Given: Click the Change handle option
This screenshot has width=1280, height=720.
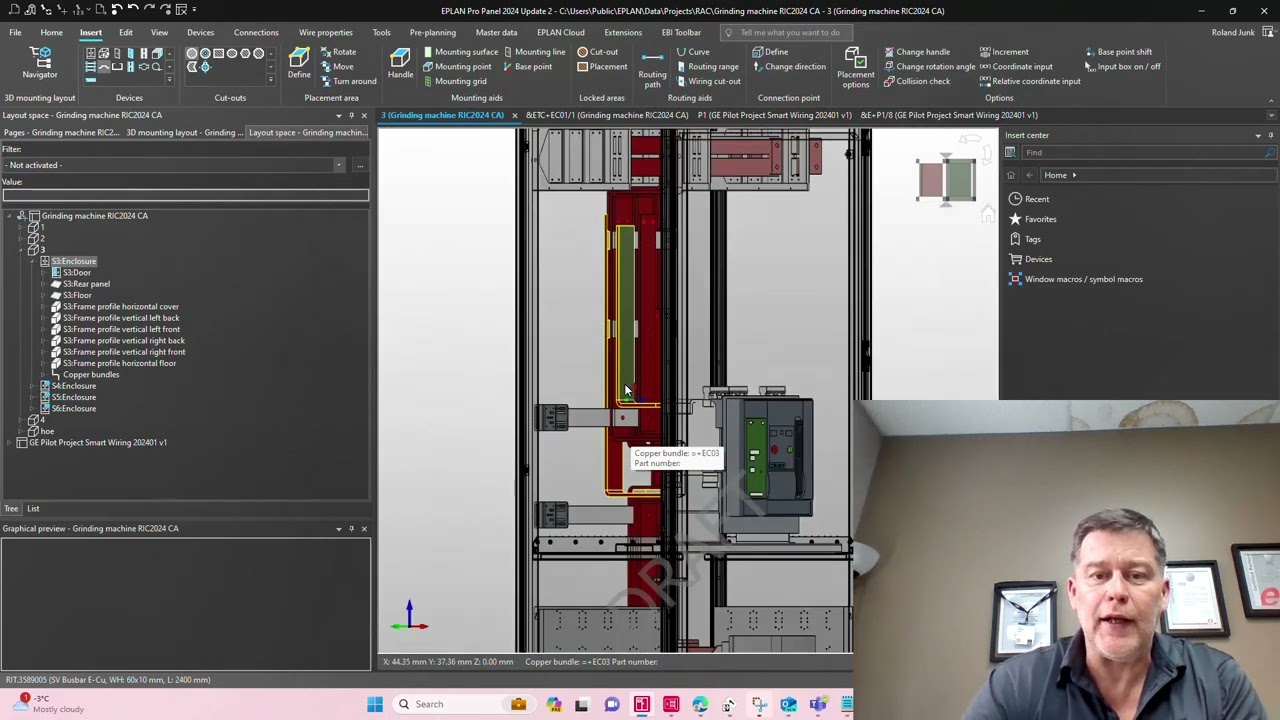Looking at the screenshot, I should (917, 52).
